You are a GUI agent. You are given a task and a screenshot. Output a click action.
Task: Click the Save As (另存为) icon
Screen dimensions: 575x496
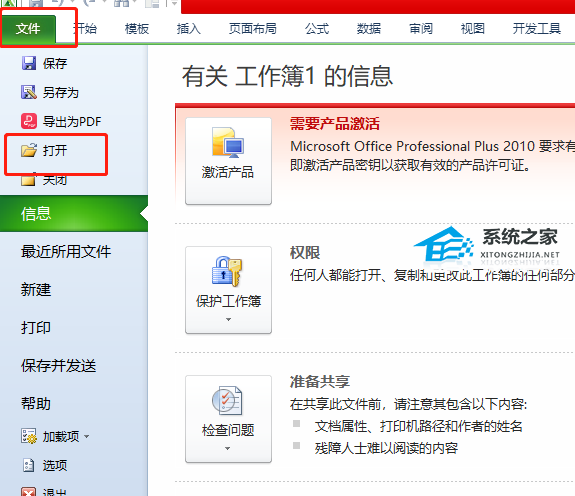(29, 92)
